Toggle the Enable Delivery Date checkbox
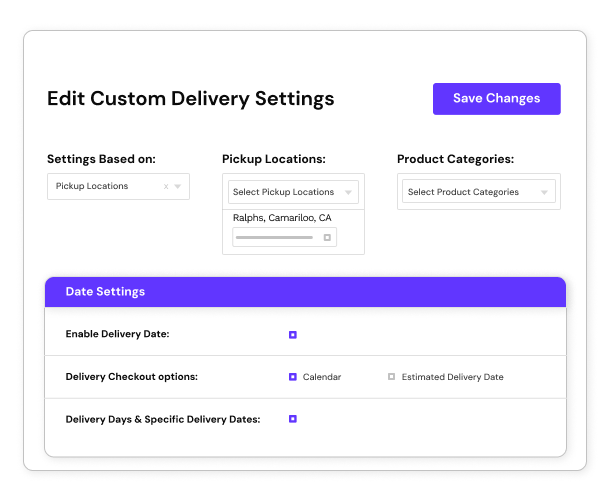Screen dimensions: 610x500 pos(293,335)
